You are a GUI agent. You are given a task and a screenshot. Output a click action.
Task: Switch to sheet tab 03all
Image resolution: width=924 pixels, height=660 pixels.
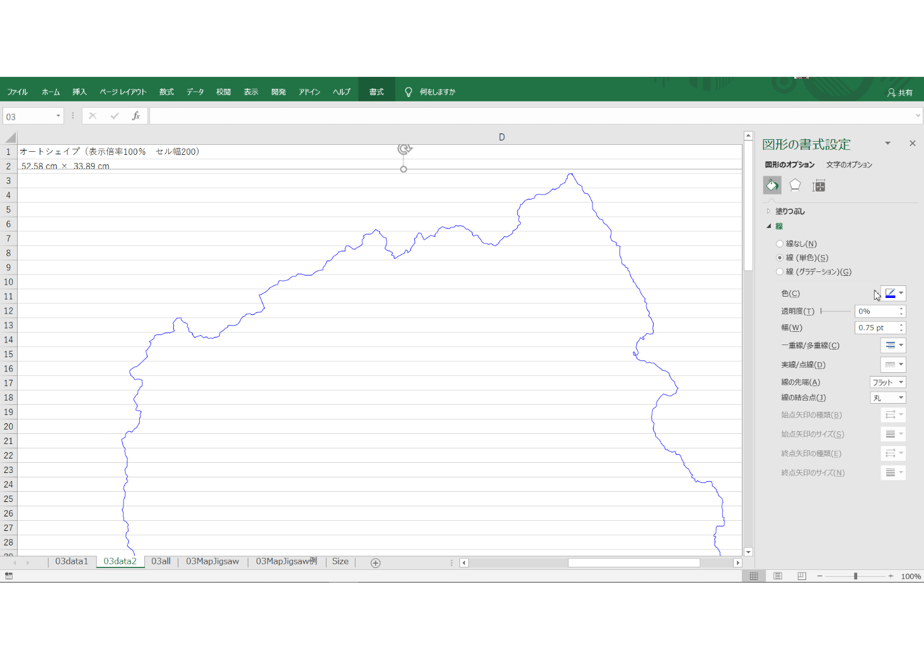(161, 562)
